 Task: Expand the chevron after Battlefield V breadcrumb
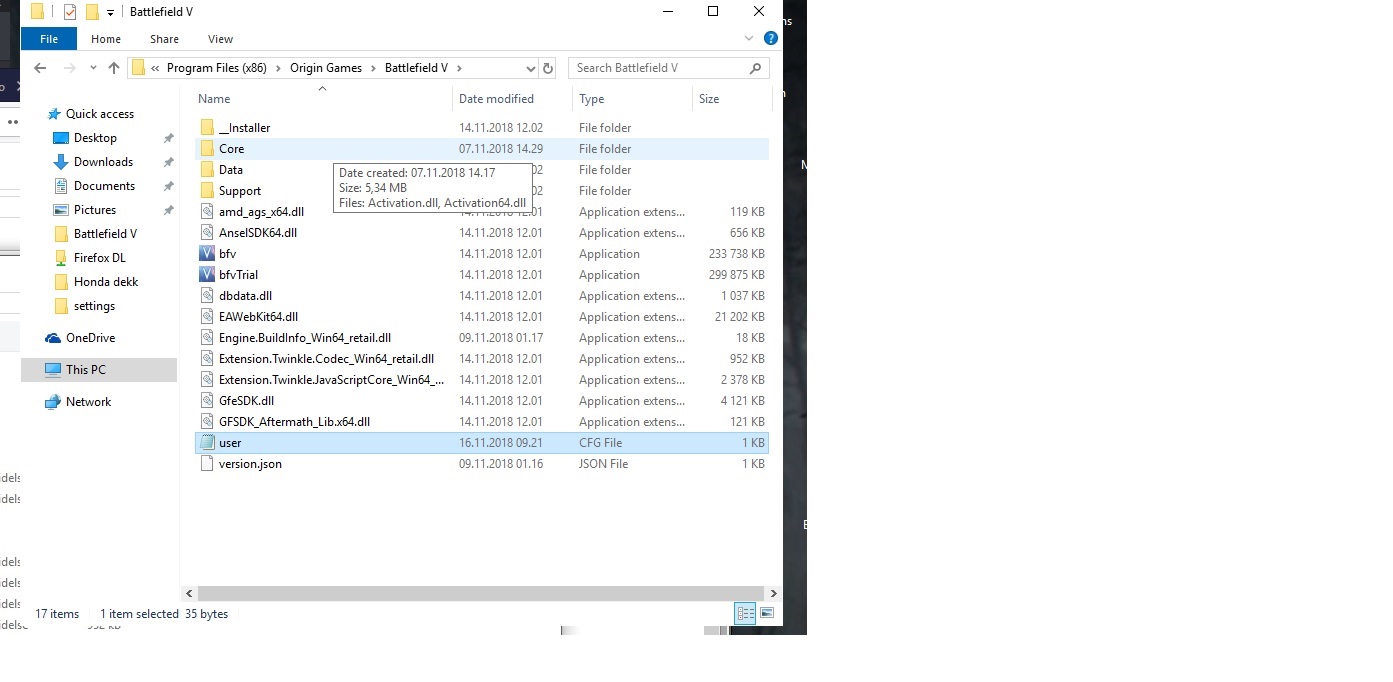pos(459,68)
